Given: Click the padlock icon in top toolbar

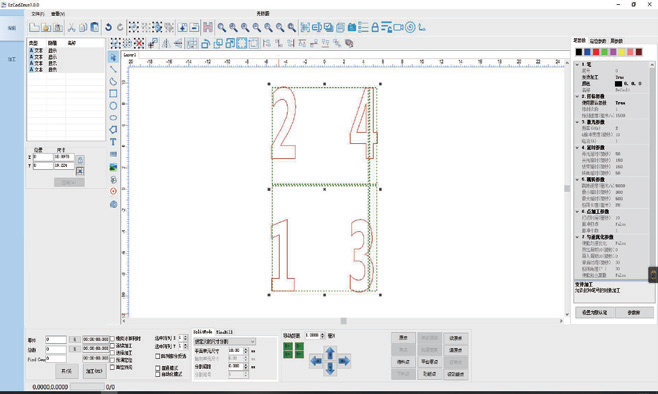Looking at the screenshot, I should [x=375, y=28].
